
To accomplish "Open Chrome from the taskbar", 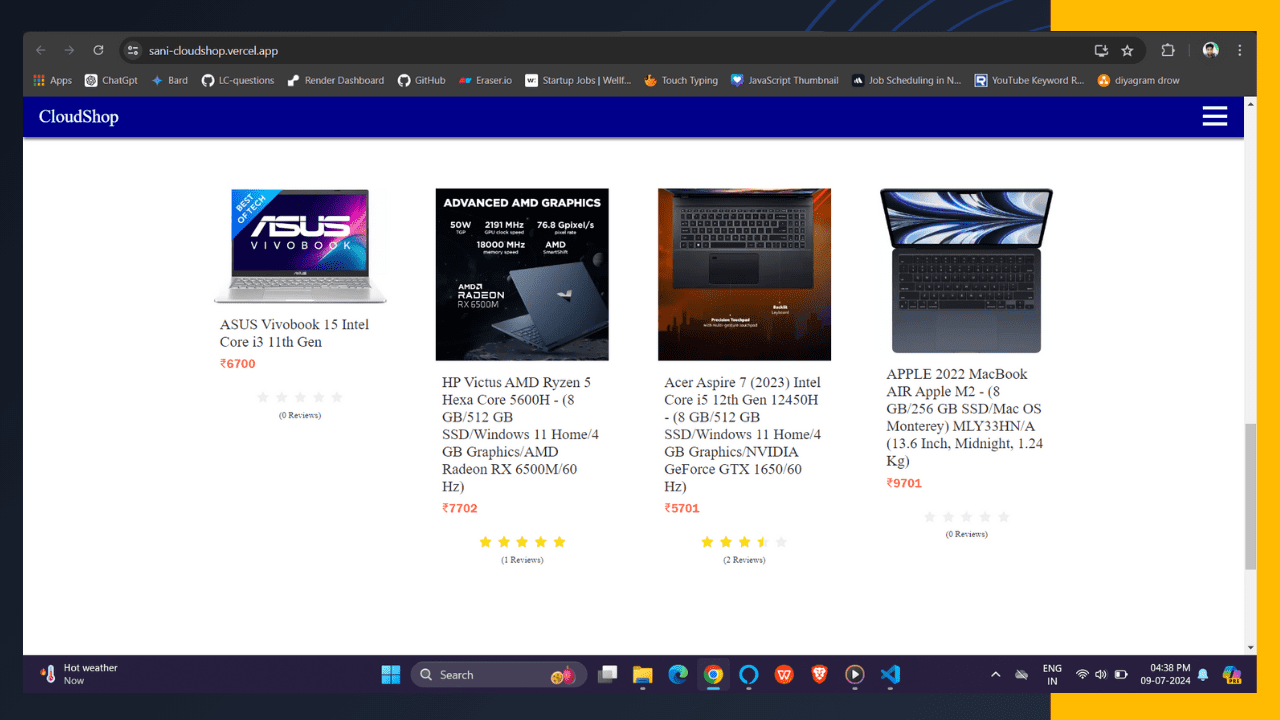I will click(x=713, y=675).
